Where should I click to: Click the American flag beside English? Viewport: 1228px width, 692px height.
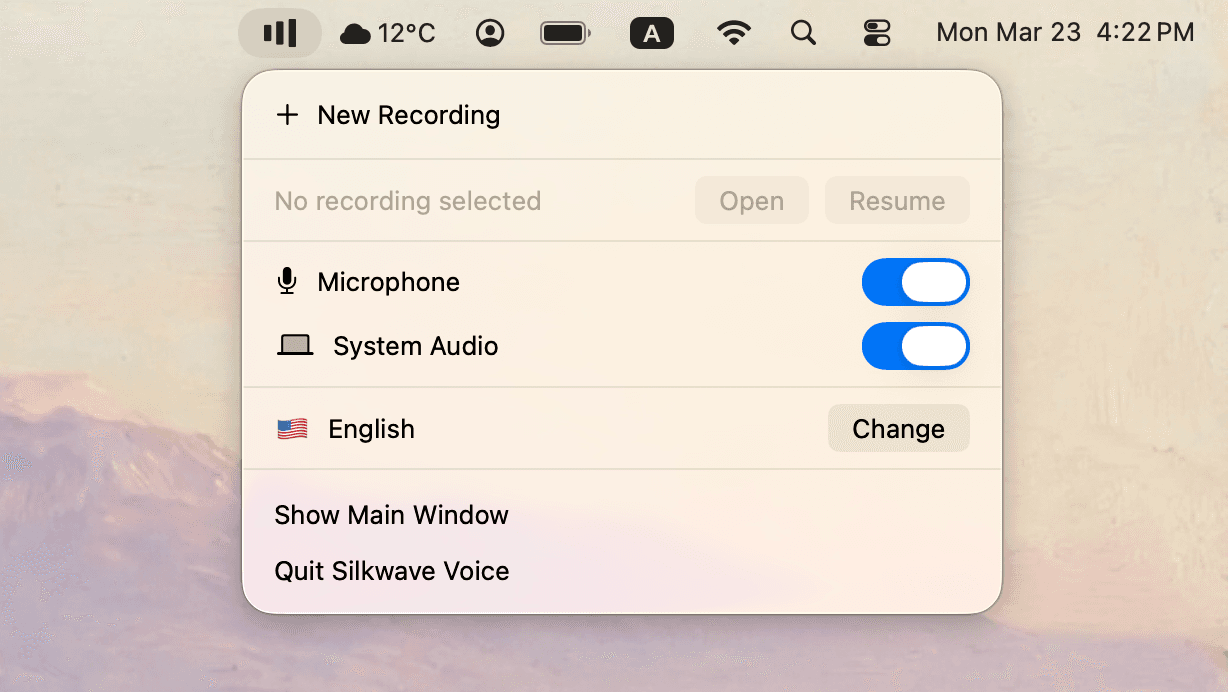click(x=290, y=428)
